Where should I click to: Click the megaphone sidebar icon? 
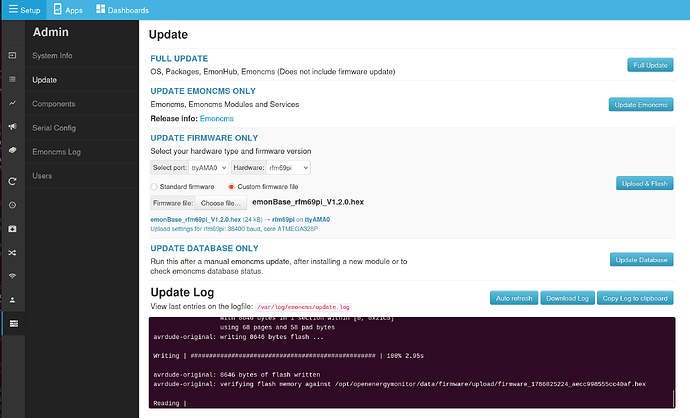coord(12,127)
